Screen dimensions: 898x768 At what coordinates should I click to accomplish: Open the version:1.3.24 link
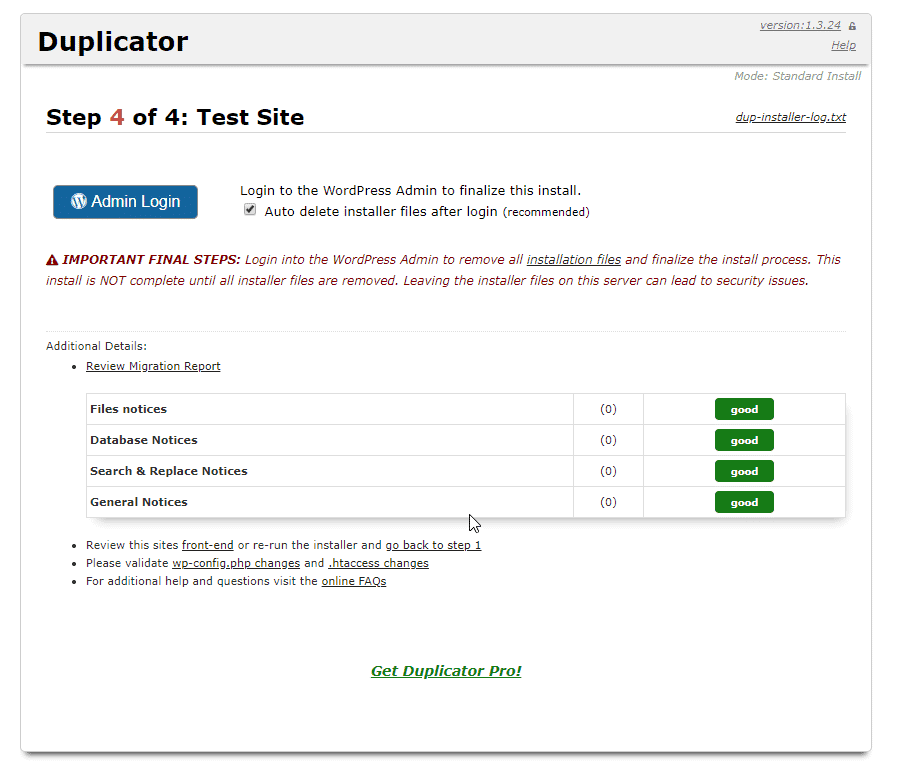(800, 26)
